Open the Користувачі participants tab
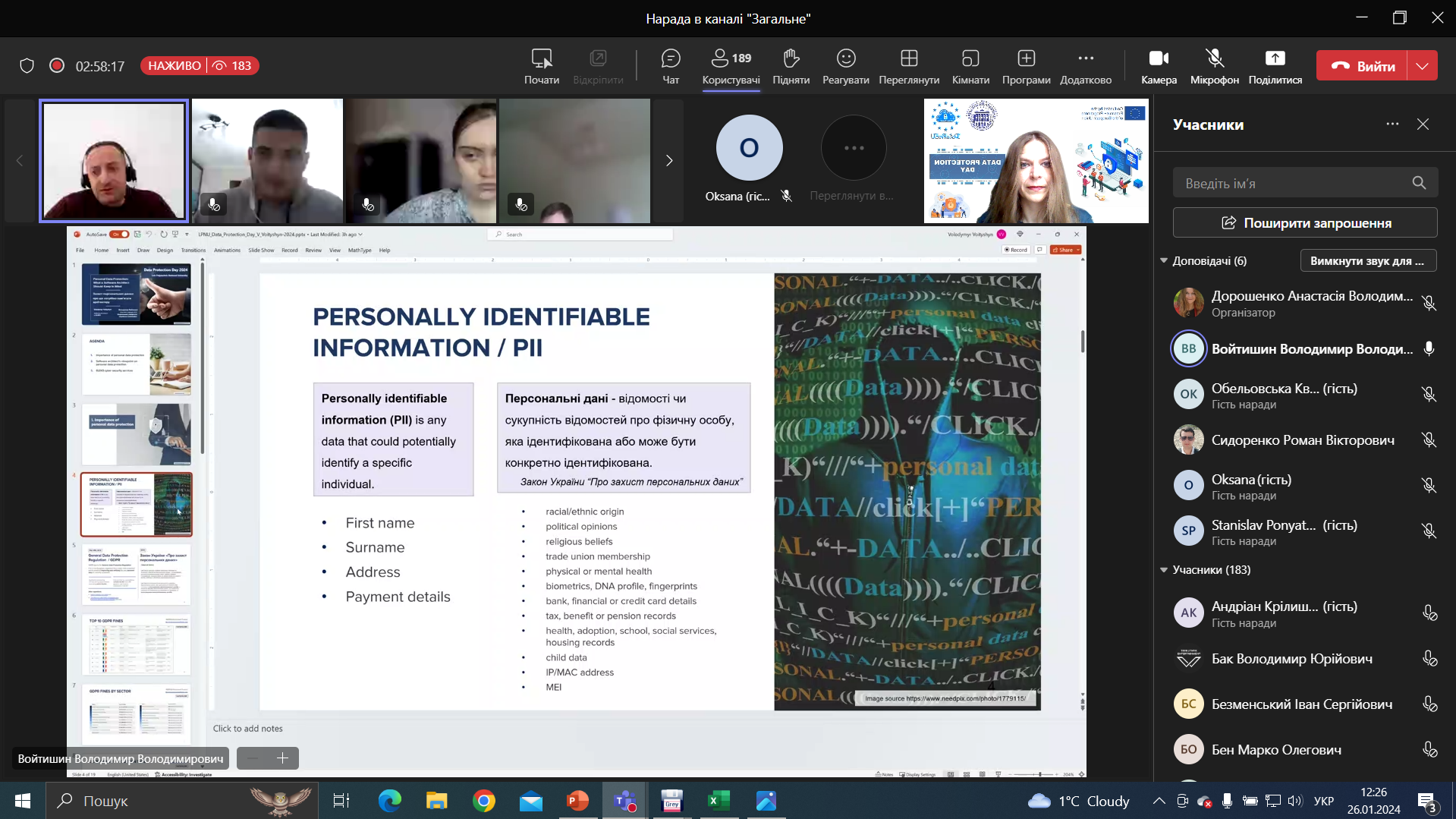The image size is (1456, 819). tap(731, 66)
